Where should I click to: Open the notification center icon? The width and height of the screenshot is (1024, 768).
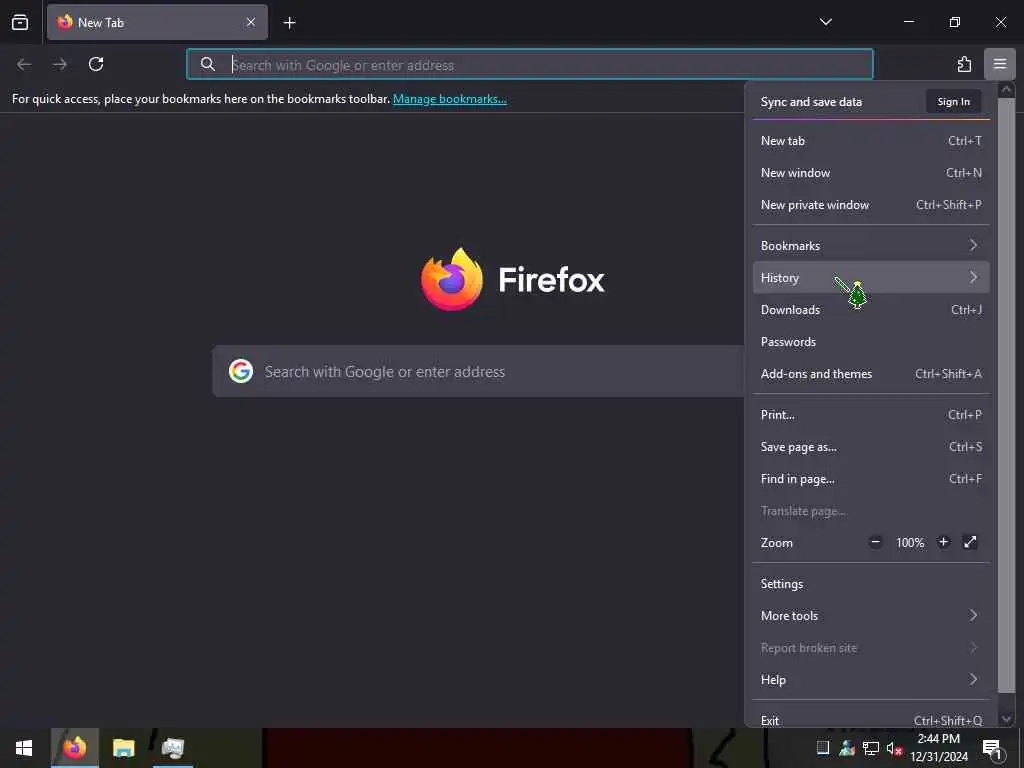pos(993,748)
